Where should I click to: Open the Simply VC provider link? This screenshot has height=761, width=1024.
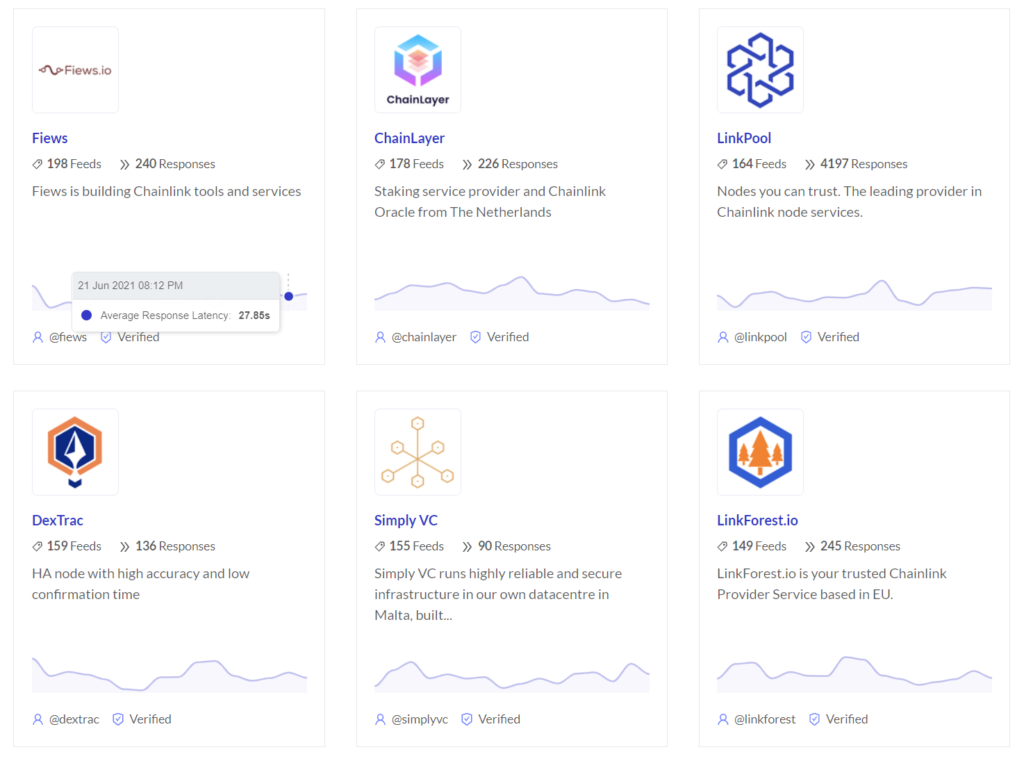(406, 520)
